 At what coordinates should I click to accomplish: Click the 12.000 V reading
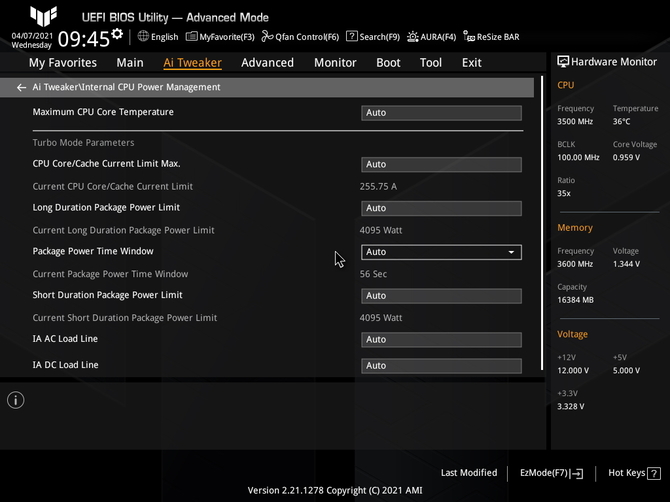click(573, 370)
